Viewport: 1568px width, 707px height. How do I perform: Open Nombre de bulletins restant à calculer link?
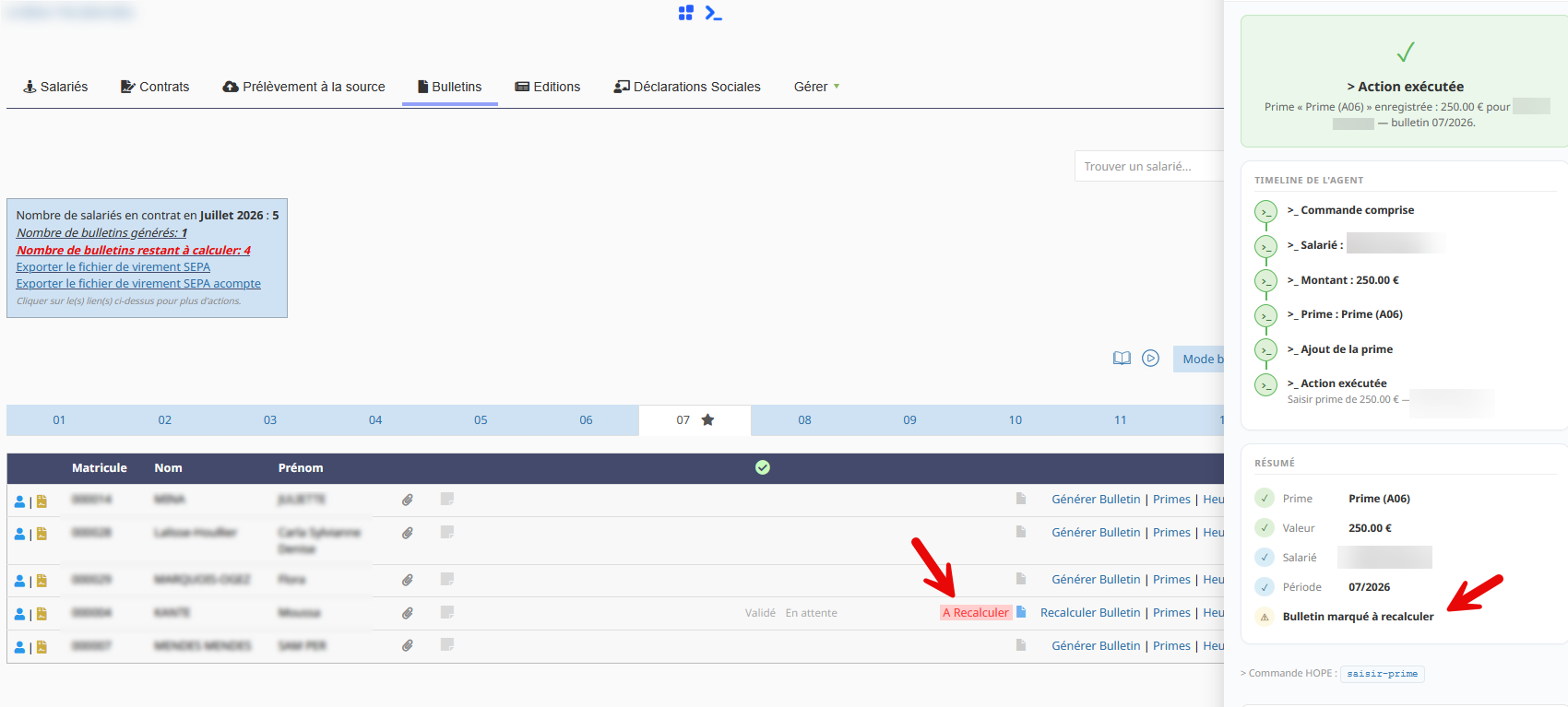click(x=134, y=250)
